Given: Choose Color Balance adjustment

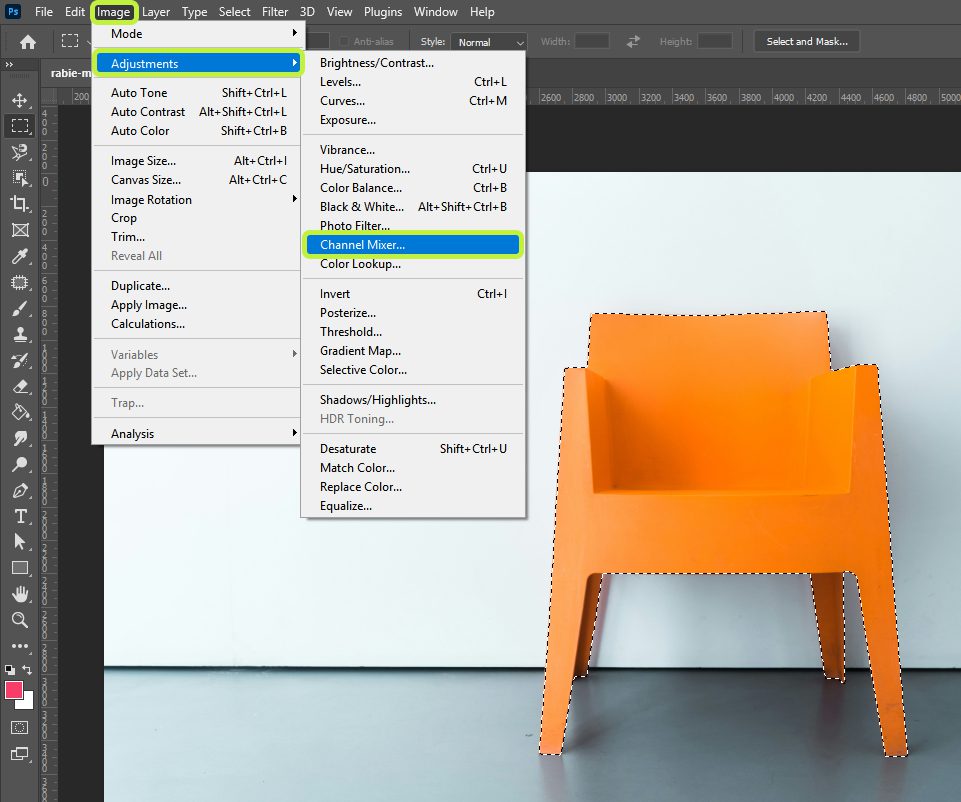Looking at the screenshot, I should (x=413, y=187).
